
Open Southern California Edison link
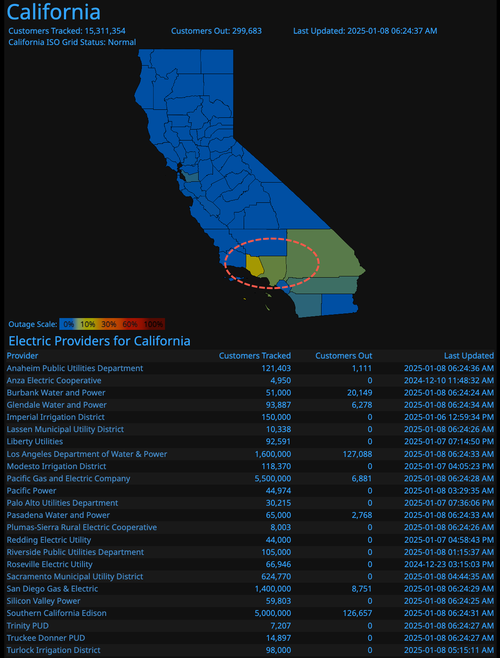pos(57,613)
